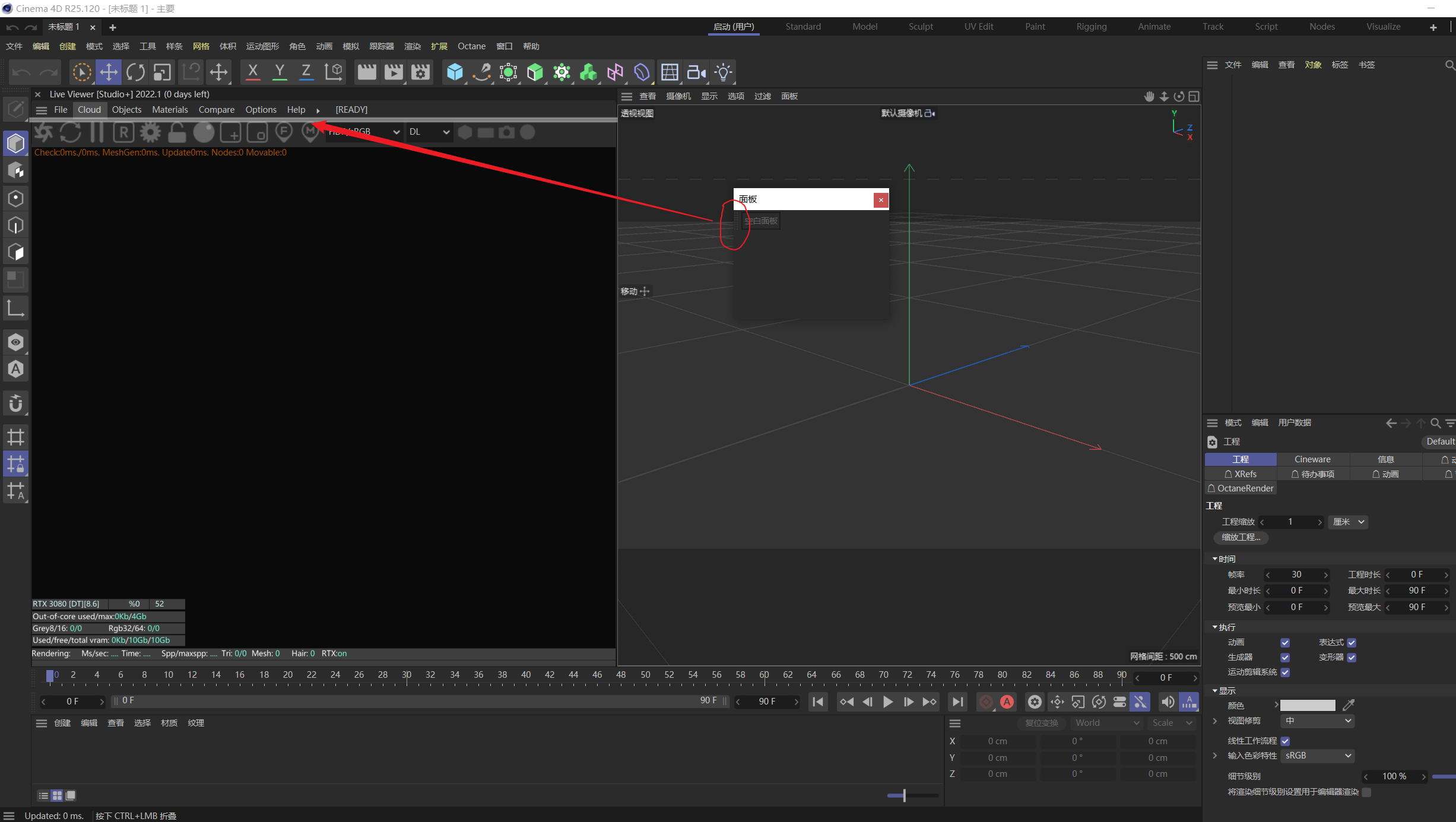
Task: Enable autokeying record button
Action: (x=1007, y=702)
